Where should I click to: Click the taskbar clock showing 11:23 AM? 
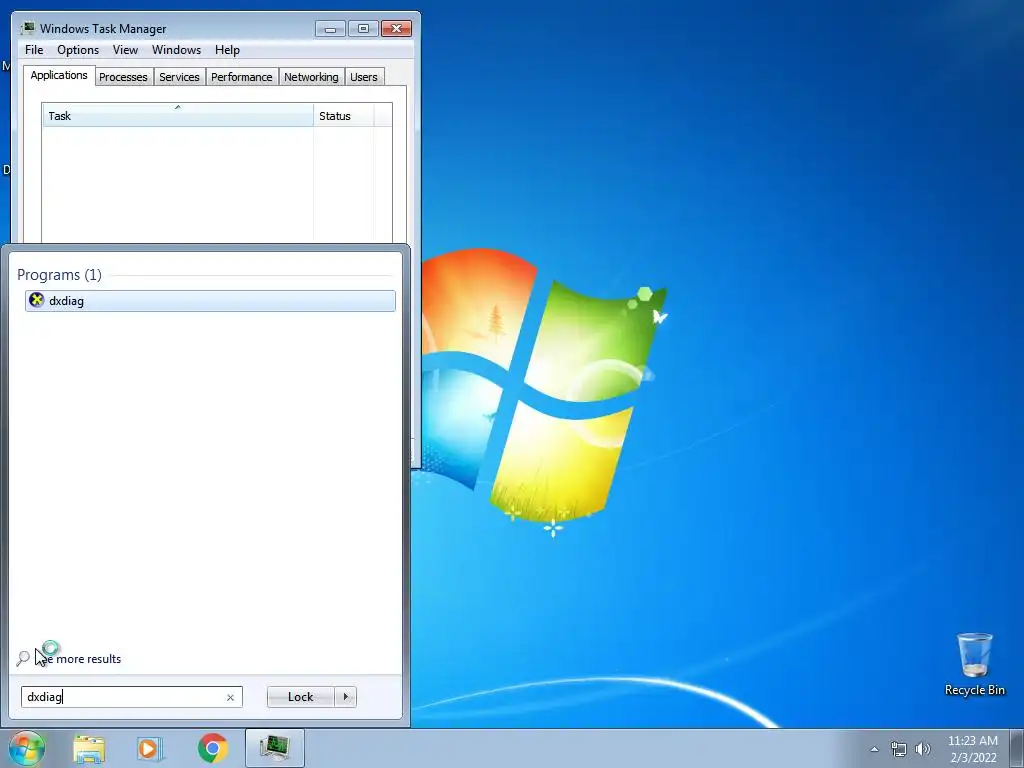tap(972, 749)
